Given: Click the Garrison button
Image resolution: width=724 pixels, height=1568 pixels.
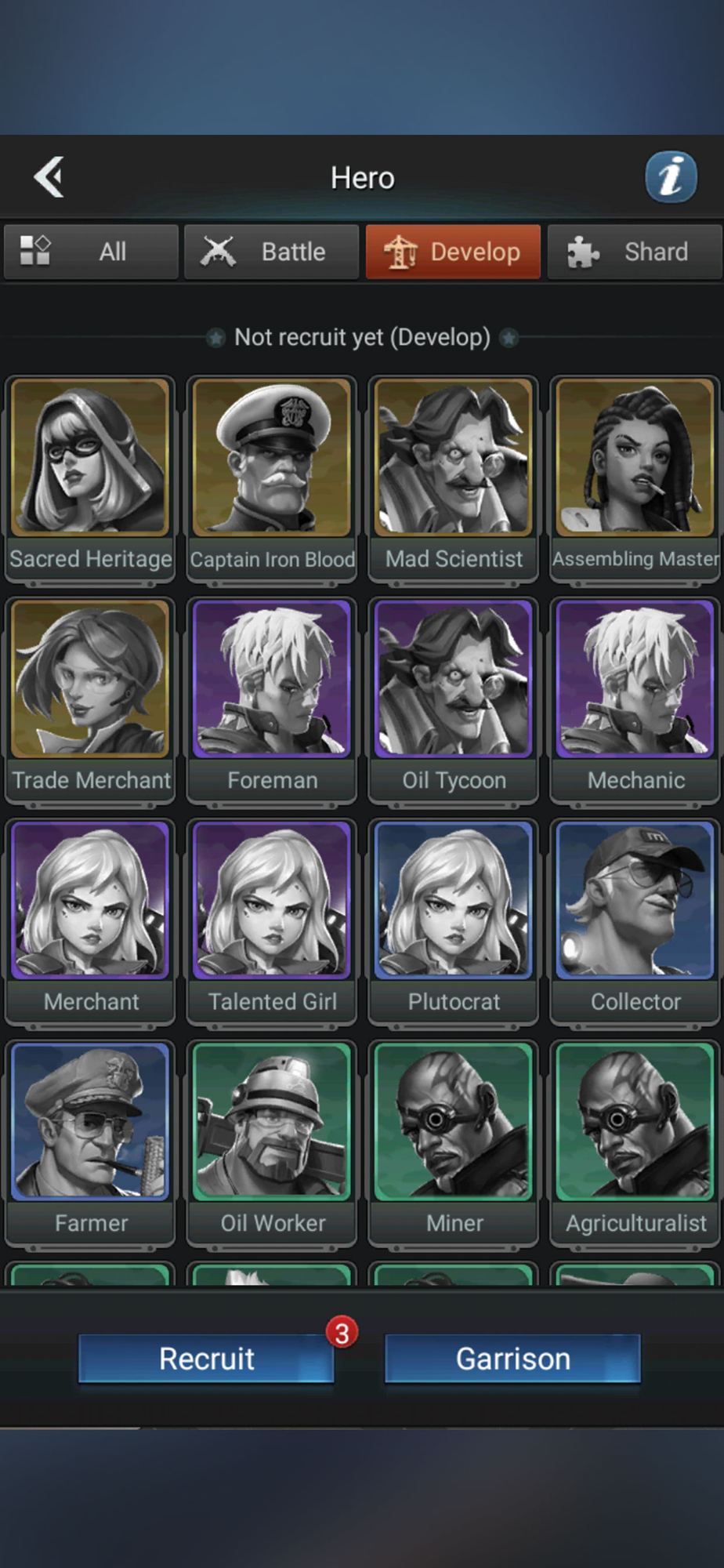Looking at the screenshot, I should tap(512, 1359).
